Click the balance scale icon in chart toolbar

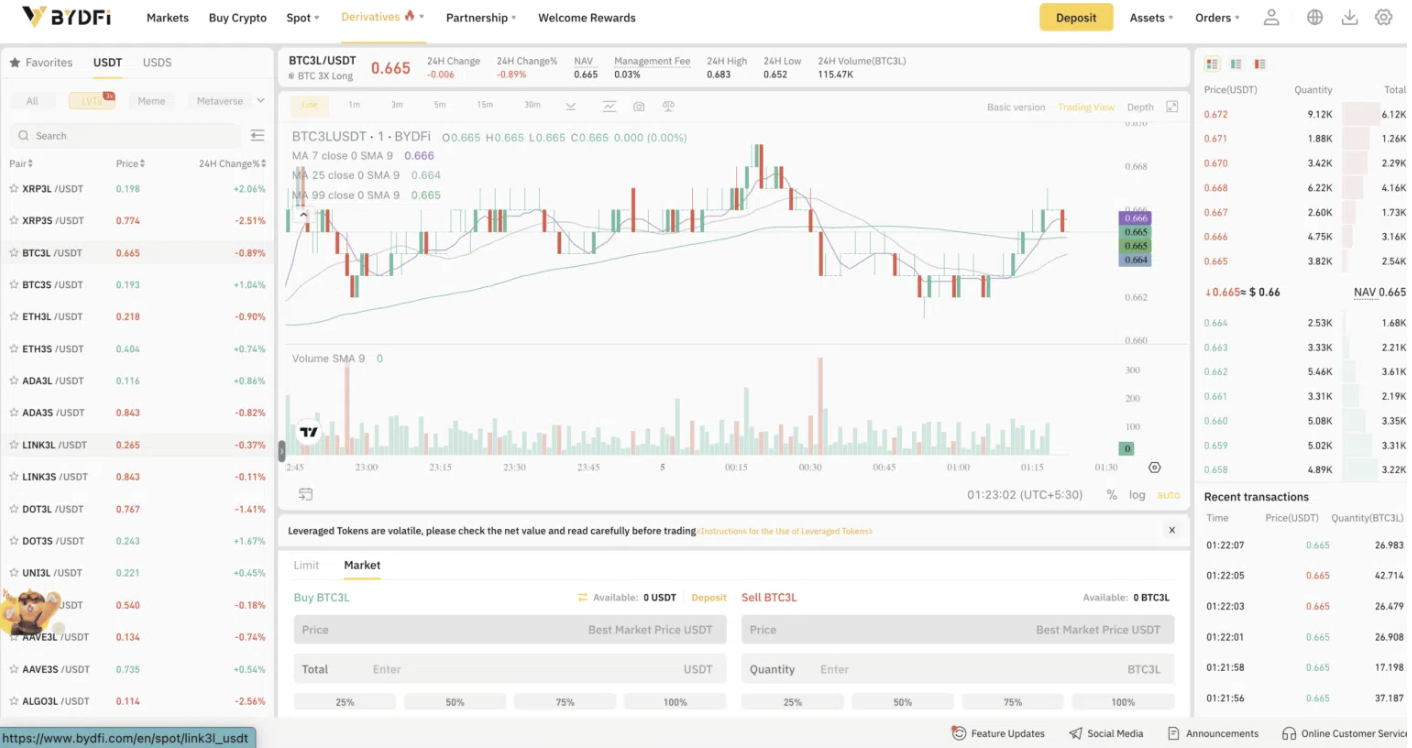click(x=669, y=106)
